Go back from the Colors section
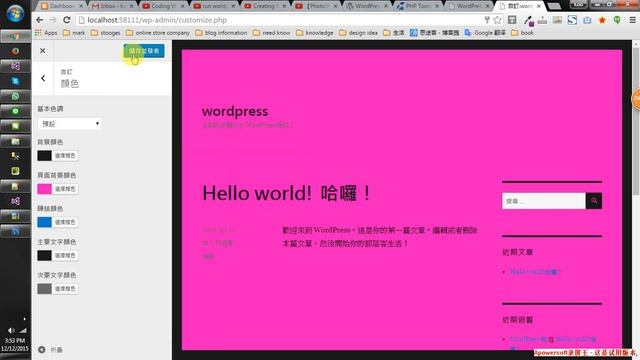This screenshot has width=640, height=360. click(x=43, y=78)
